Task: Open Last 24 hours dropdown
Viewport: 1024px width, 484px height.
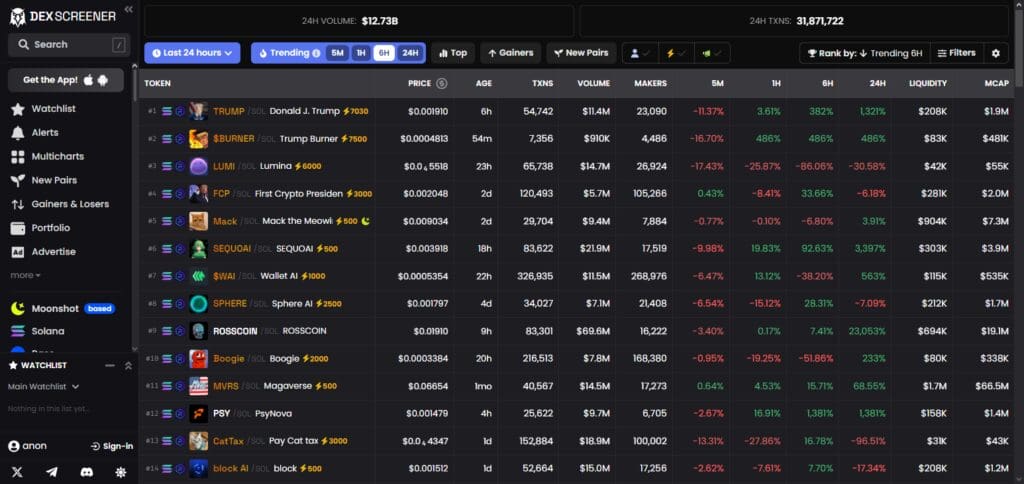Action: tap(192, 54)
